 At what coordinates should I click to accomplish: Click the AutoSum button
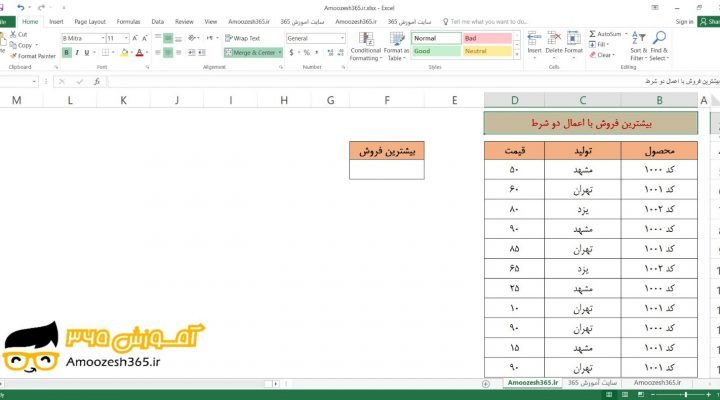(x=605, y=34)
